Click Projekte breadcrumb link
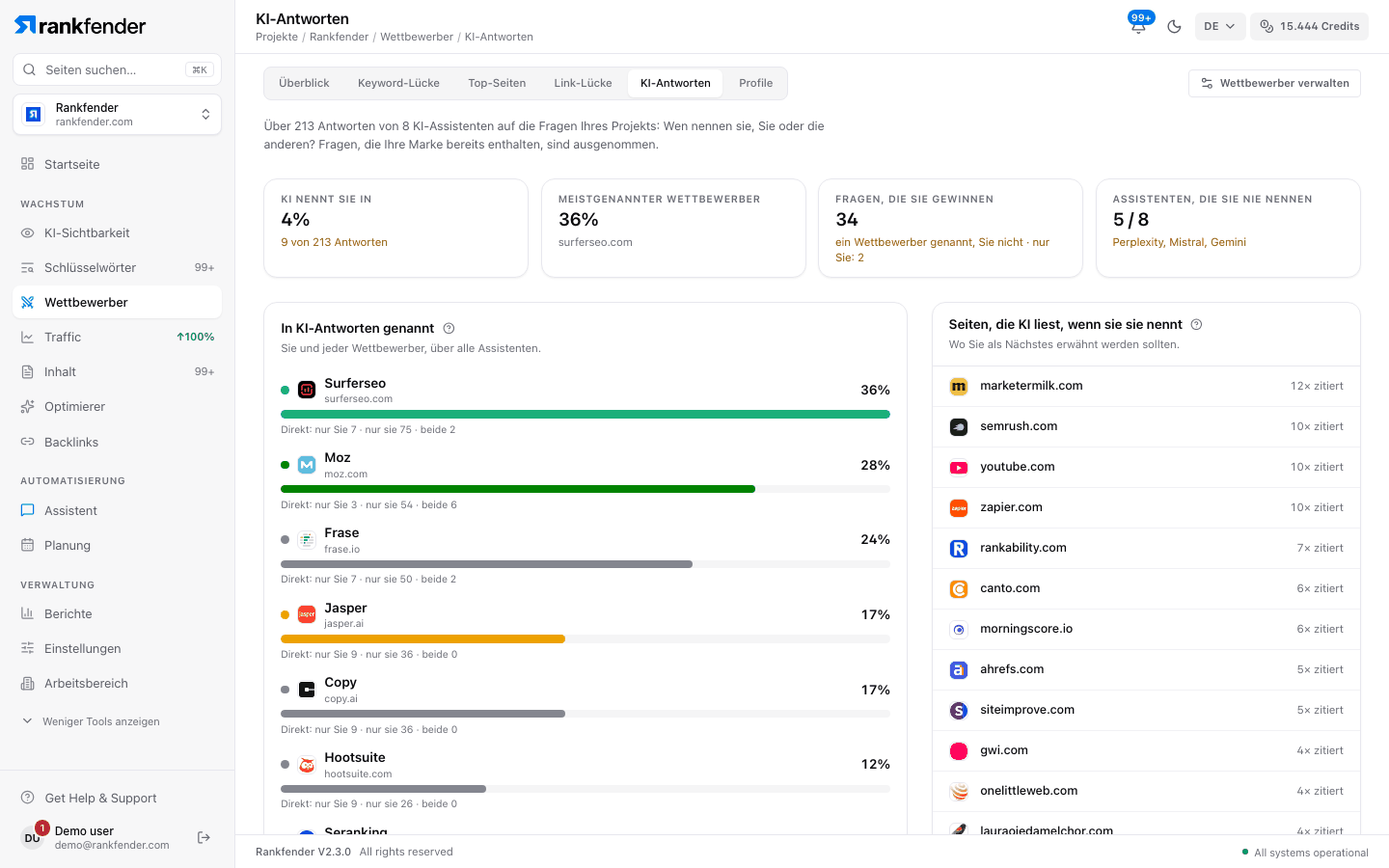 277,37
